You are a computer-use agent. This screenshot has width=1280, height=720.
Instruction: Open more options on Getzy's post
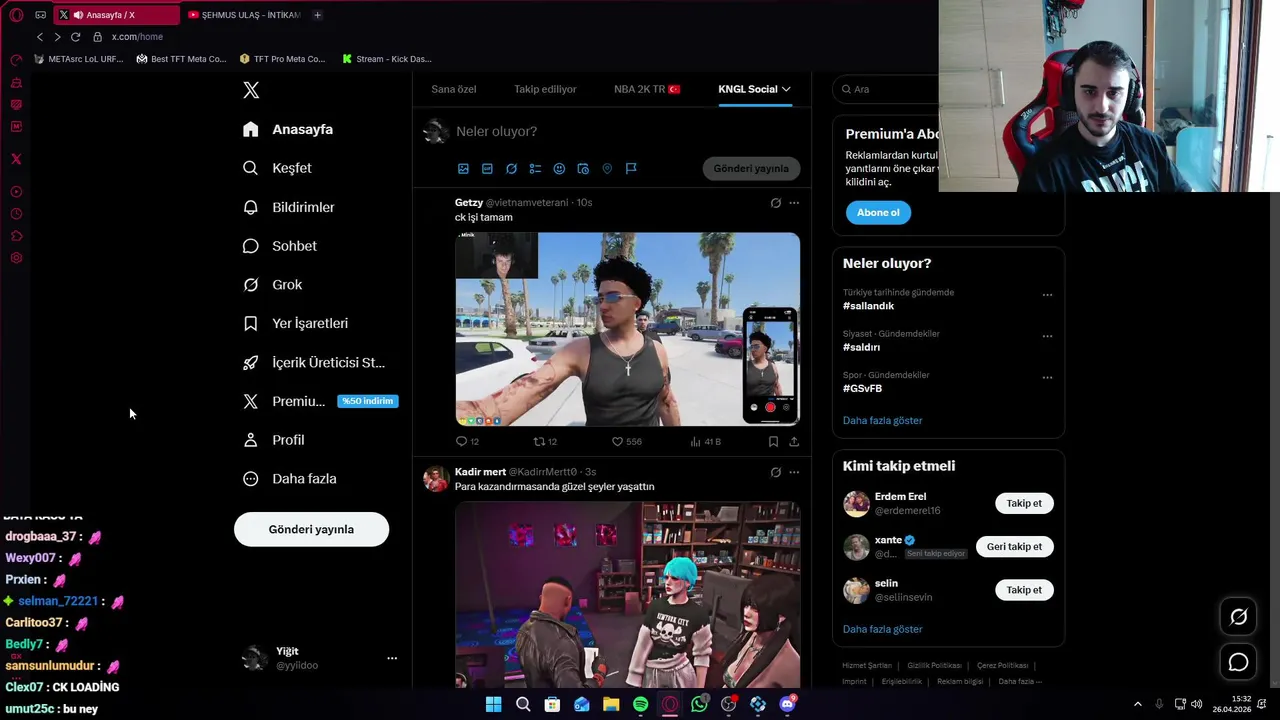point(794,203)
